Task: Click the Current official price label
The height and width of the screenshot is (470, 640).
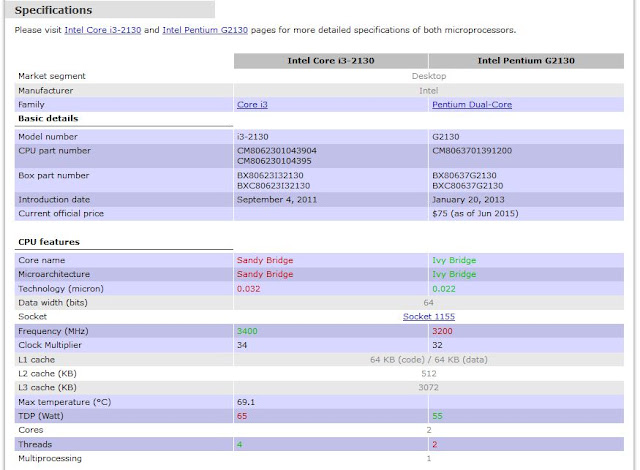Action: point(61,213)
